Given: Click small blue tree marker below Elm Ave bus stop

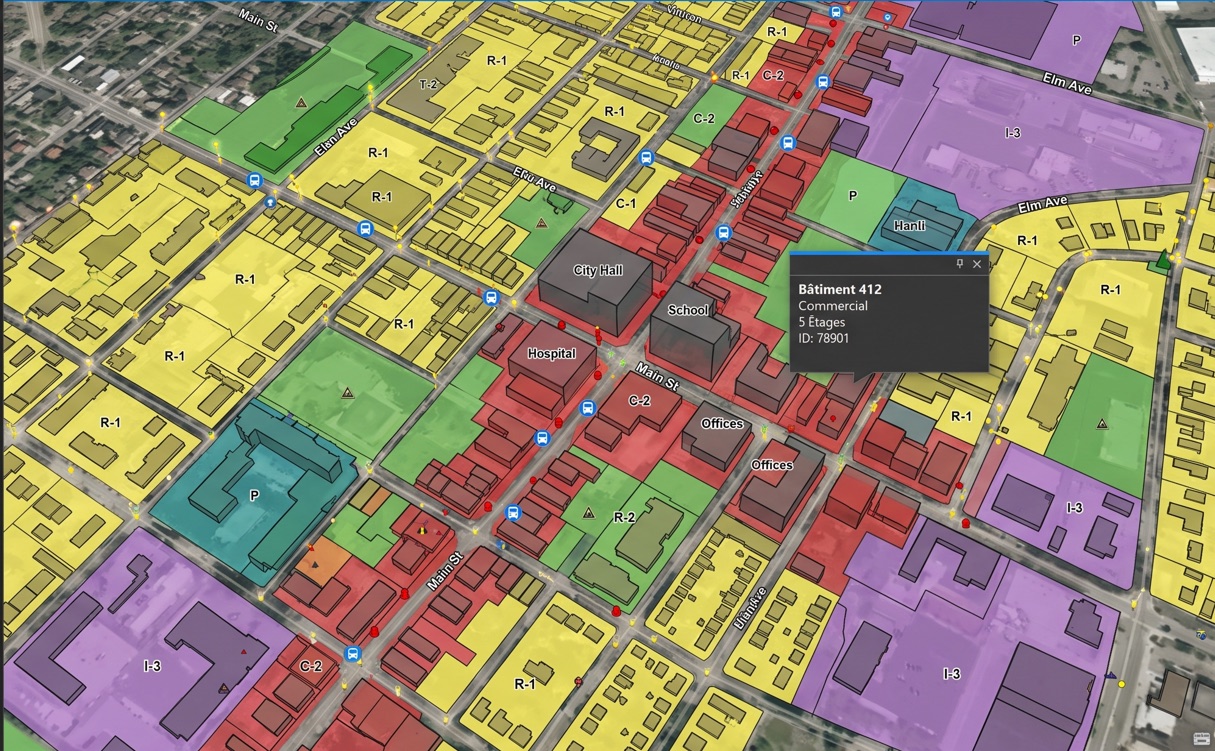Looking at the screenshot, I should tap(270, 201).
